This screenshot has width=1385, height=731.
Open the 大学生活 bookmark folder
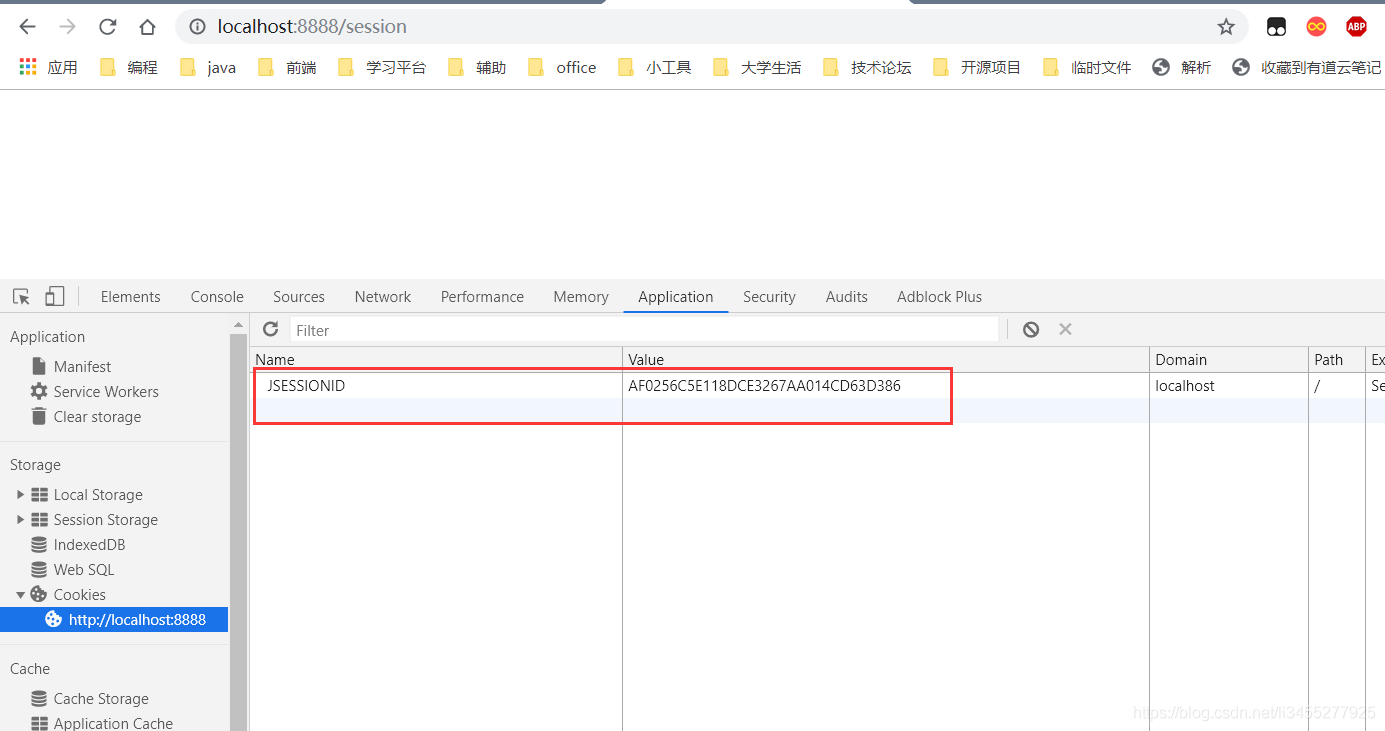(757, 67)
